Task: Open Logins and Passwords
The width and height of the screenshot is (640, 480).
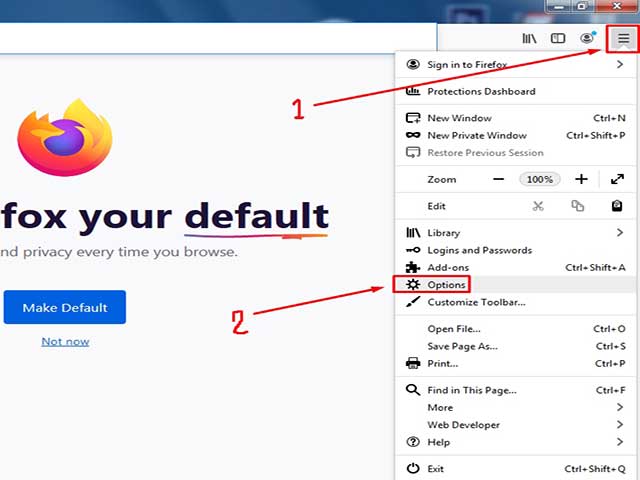Action: pyautogui.click(x=515, y=250)
